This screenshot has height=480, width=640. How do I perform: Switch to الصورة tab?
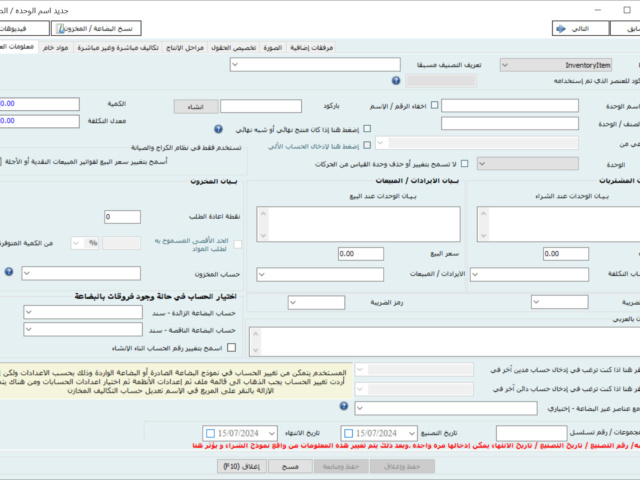(x=273, y=48)
